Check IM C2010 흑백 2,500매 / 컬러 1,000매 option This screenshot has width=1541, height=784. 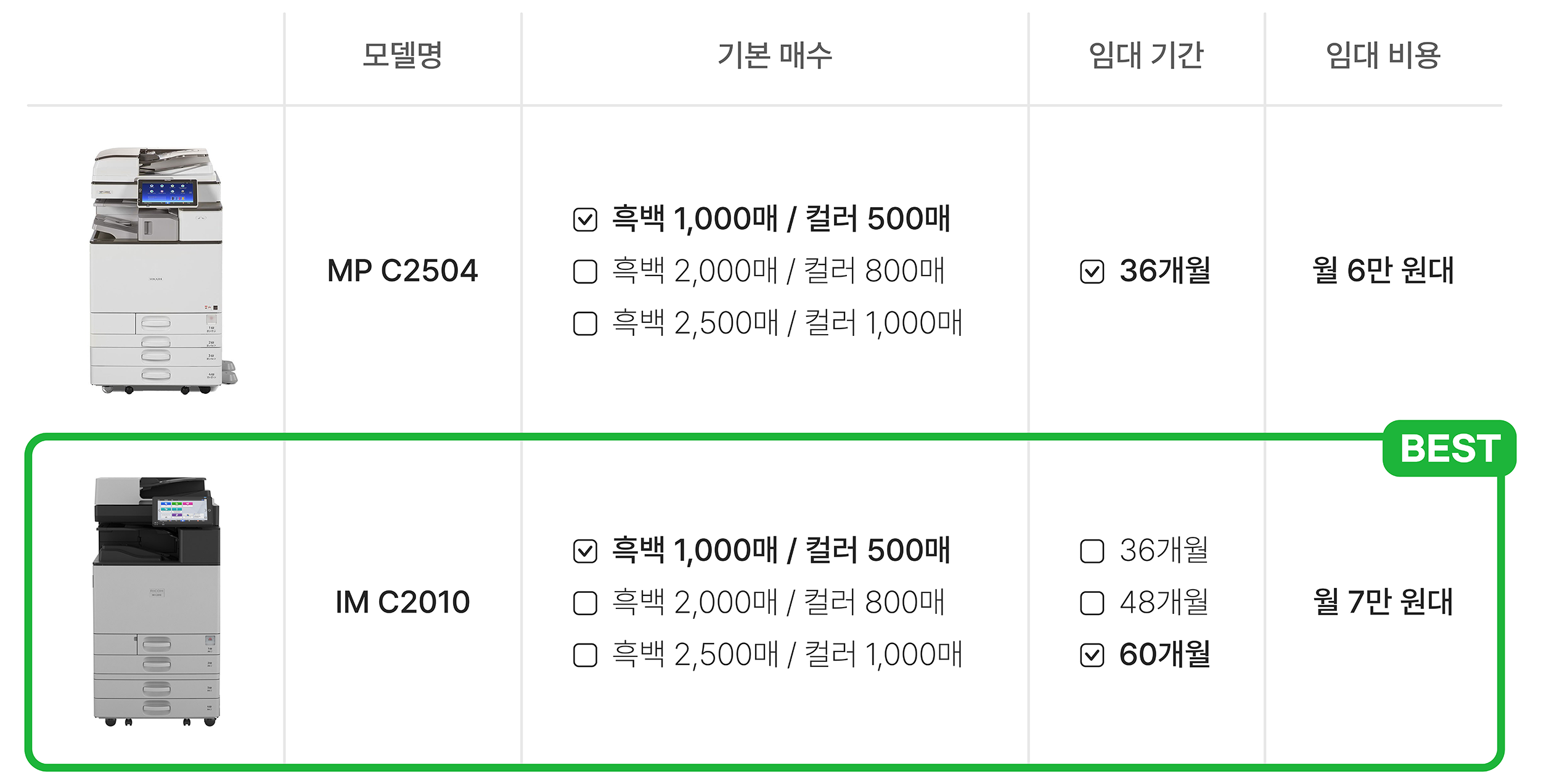[x=585, y=655]
